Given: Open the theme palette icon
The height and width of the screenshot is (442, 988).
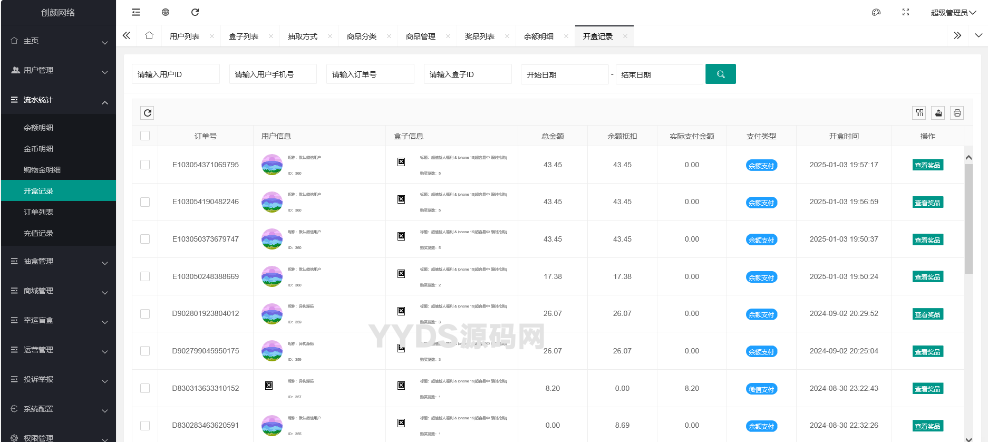Looking at the screenshot, I should [876, 12].
